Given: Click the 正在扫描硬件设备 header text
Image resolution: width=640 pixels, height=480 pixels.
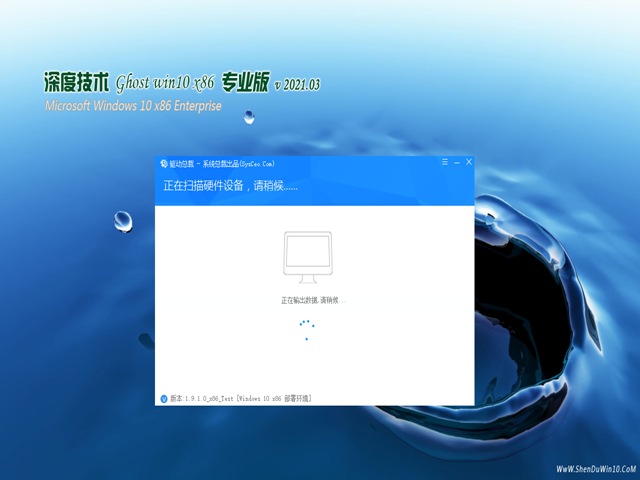Looking at the screenshot, I should pyautogui.click(x=230, y=186).
